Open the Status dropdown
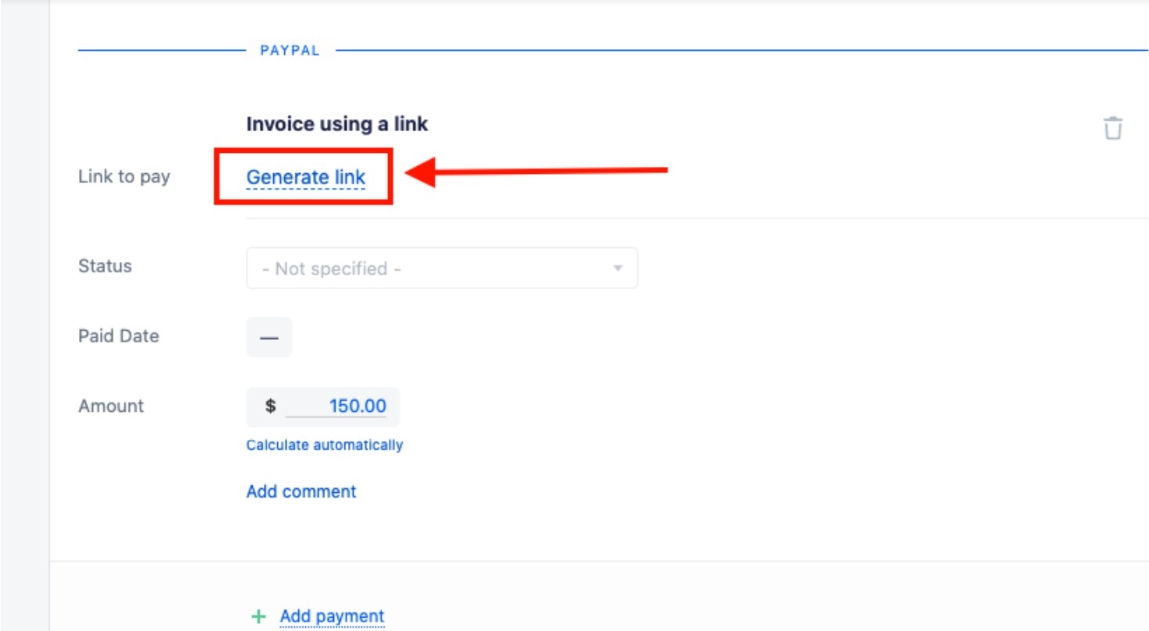Image resolution: width=1149 pixels, height=631 pixels. pos(442,268)
